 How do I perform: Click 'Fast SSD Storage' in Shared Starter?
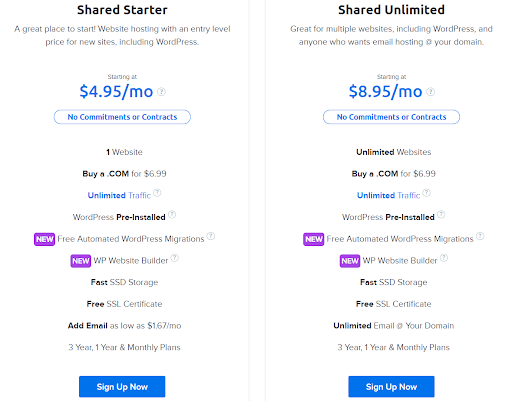[124, 282]
